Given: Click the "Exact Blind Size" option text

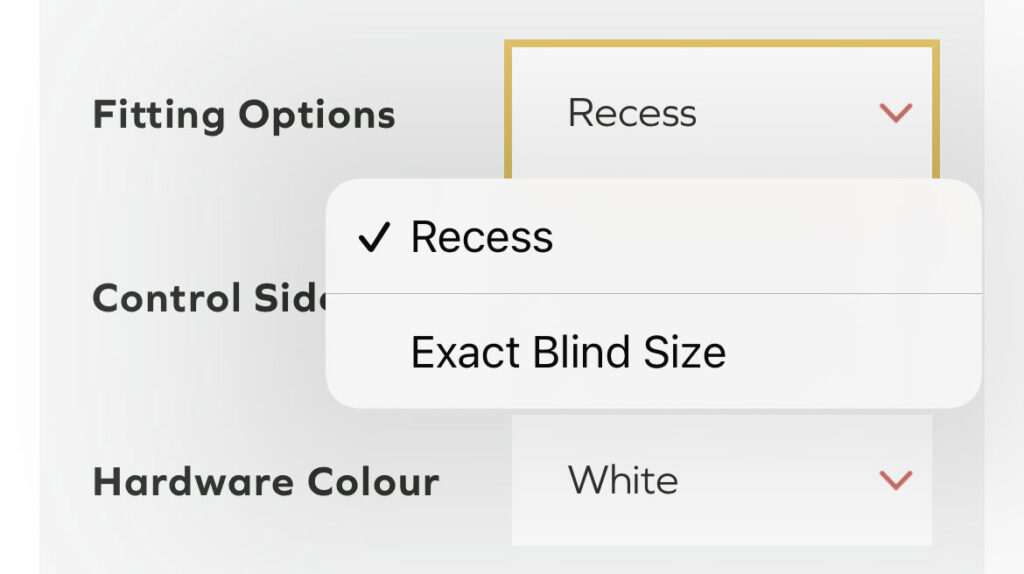Looking at the screenshot, I should point(568,353).
